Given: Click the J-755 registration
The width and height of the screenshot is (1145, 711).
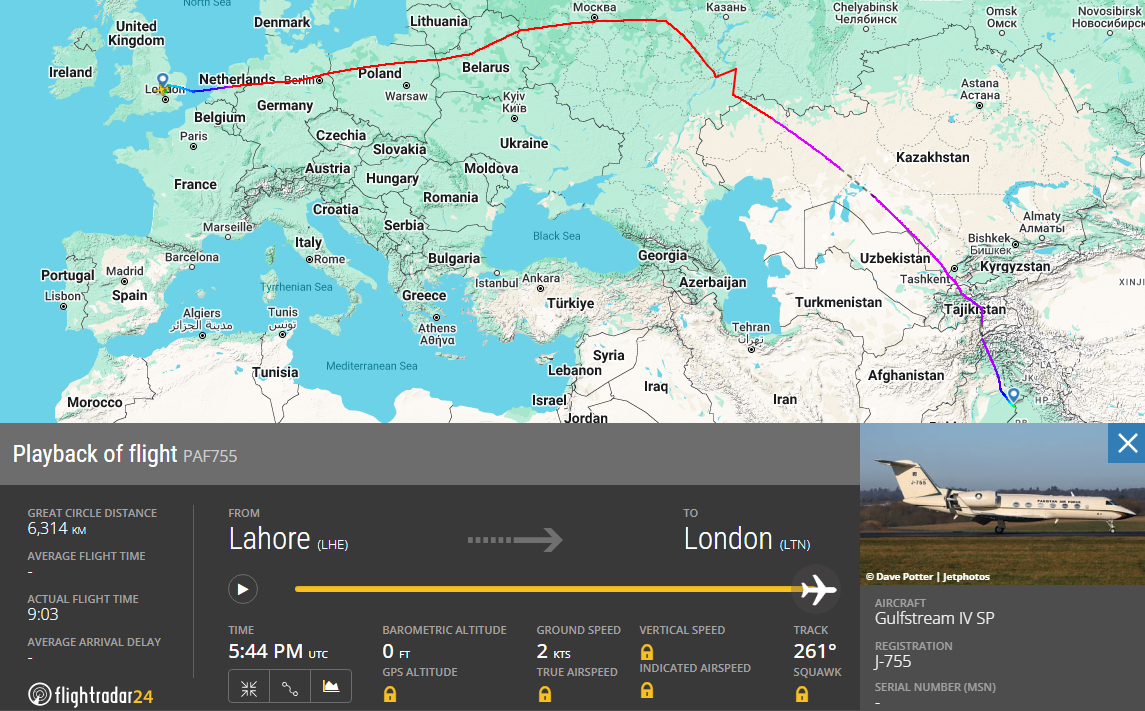Looking at the screenshot, I should [893, 661].
